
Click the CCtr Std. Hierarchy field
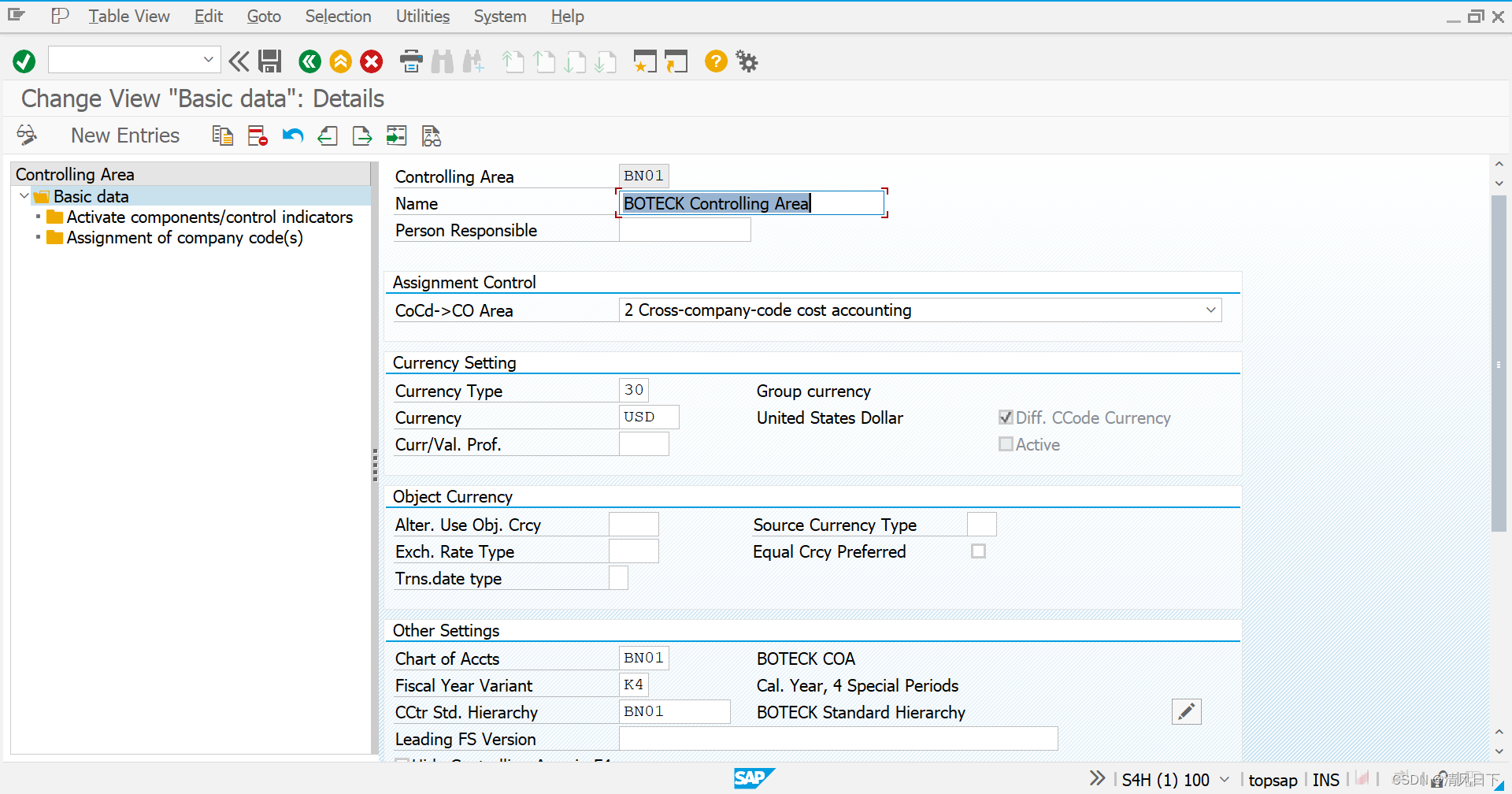click(675, 711)
